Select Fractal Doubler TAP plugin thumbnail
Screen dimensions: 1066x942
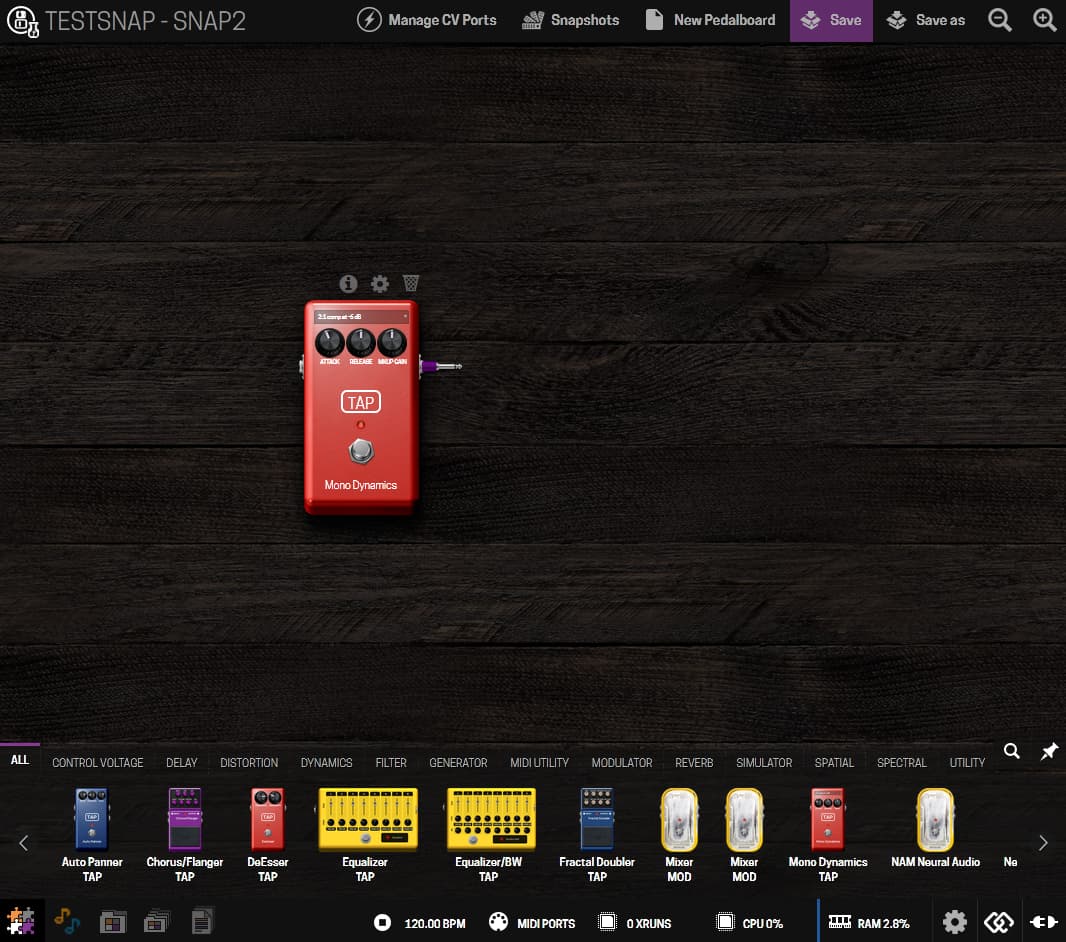[597, 819]
